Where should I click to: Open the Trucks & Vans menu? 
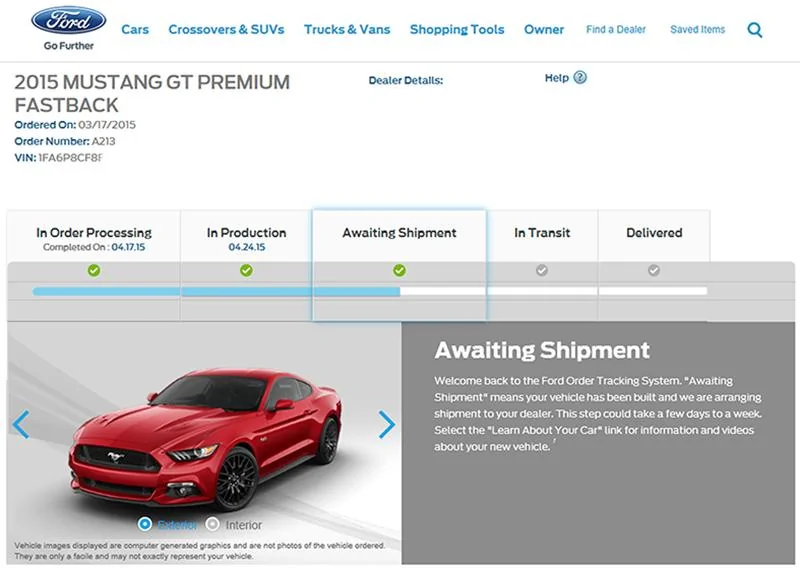[347, 30]
